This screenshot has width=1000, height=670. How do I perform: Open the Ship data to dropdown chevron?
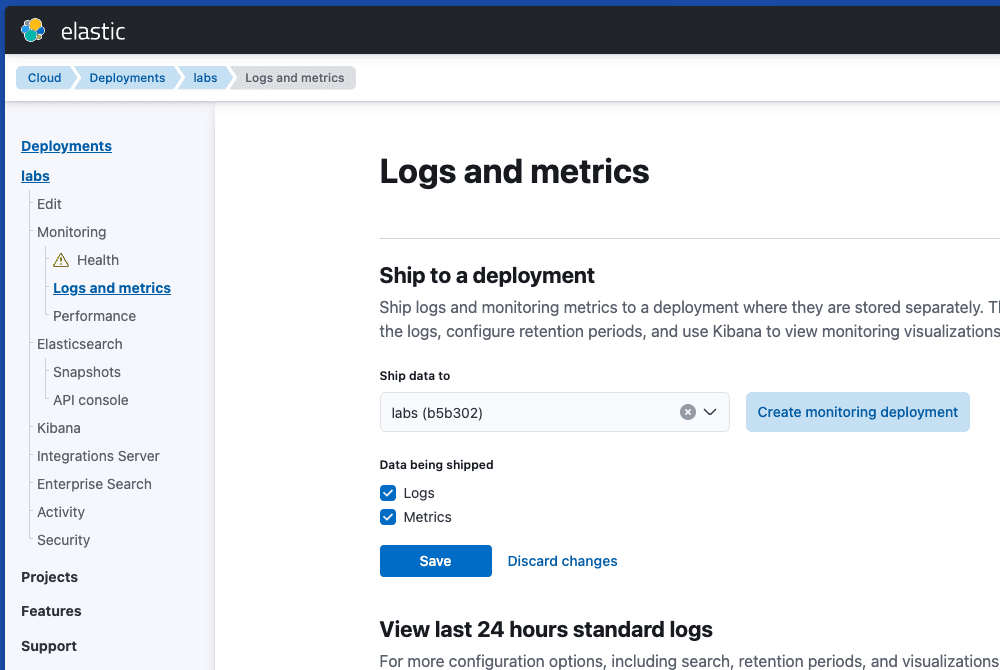click(x=711, y=411)
